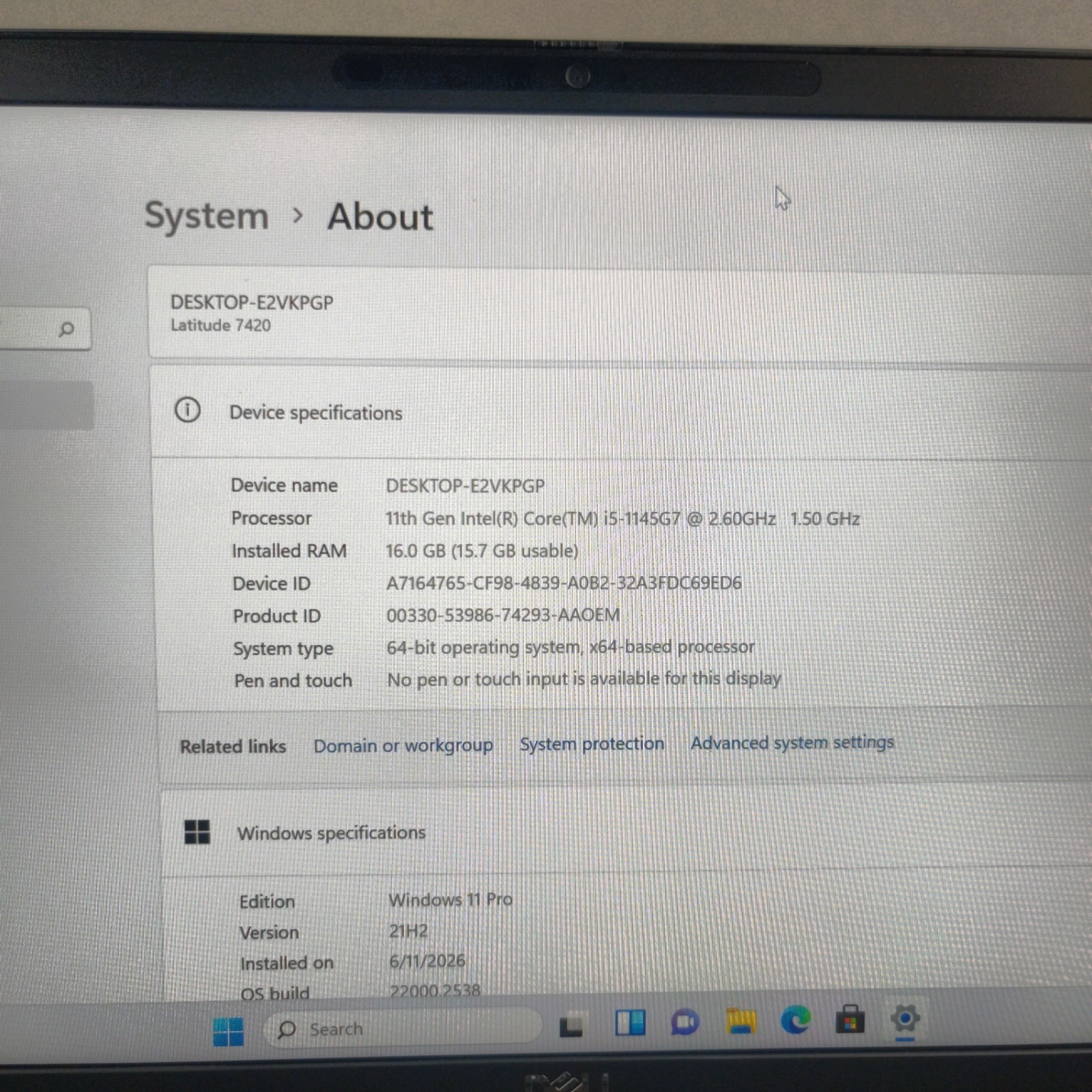Image resolution: width=1092 pixels, height=1092 pixels.
Task: Launch Microsoft Edge browser
Action: (795, 1020)
